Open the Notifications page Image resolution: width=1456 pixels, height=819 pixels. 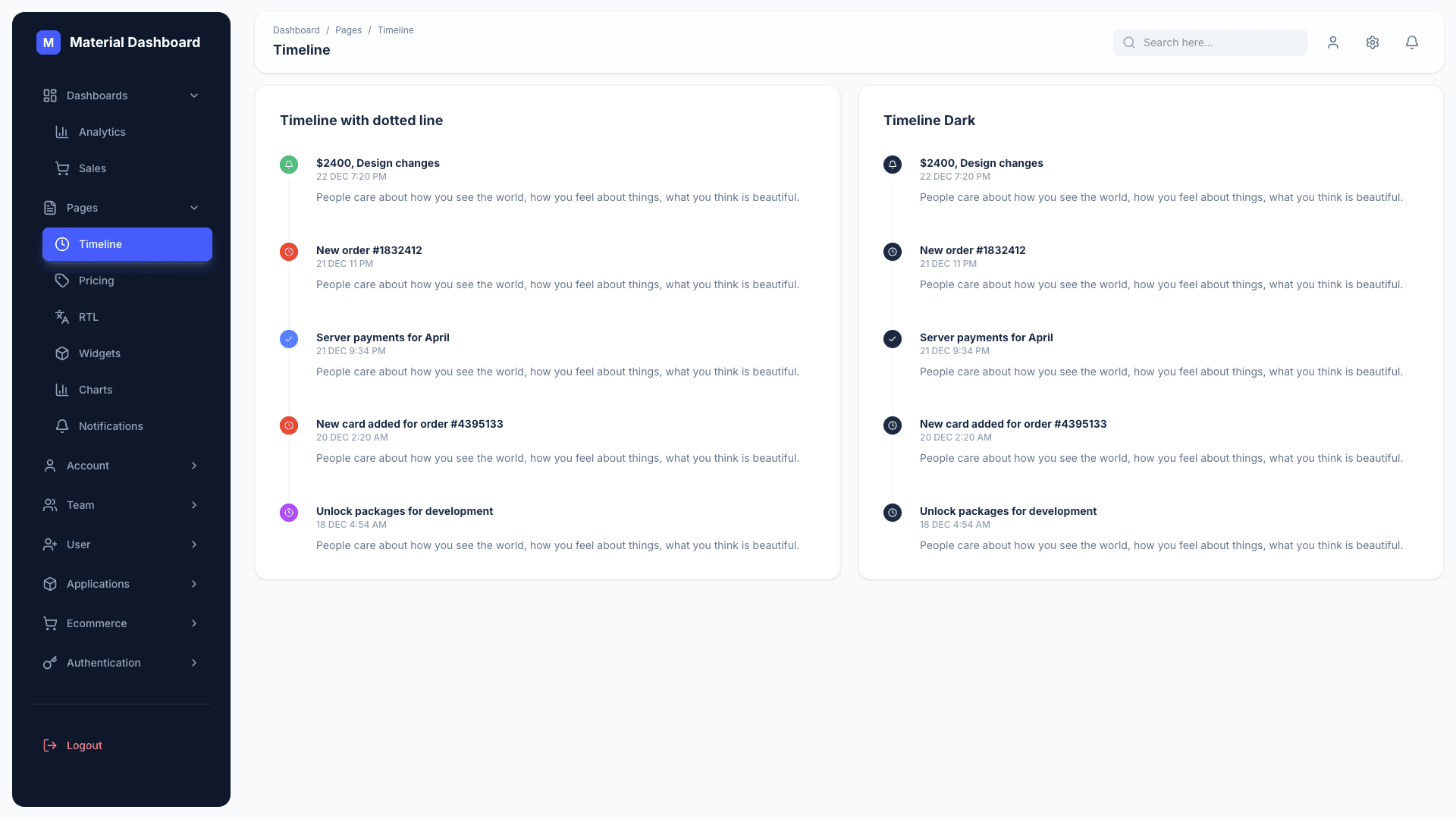pyautogui.click(x=110, y=426)
